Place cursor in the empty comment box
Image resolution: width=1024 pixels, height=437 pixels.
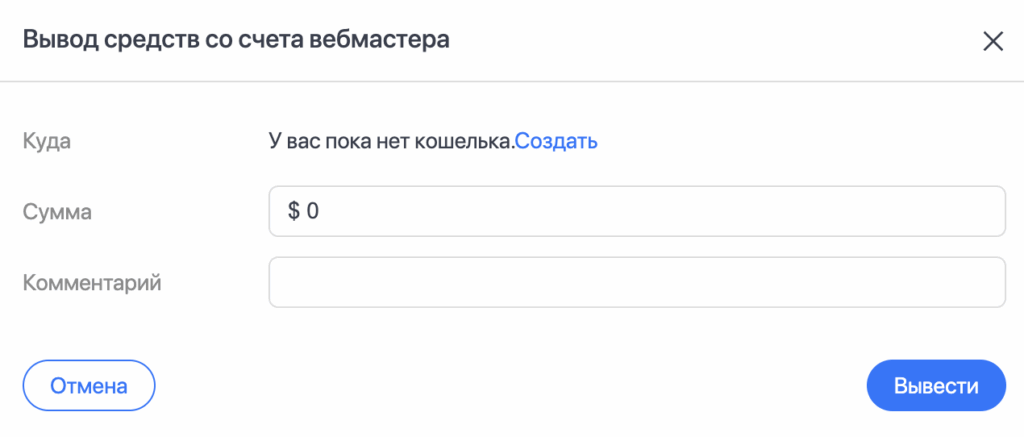click(636, 283)
